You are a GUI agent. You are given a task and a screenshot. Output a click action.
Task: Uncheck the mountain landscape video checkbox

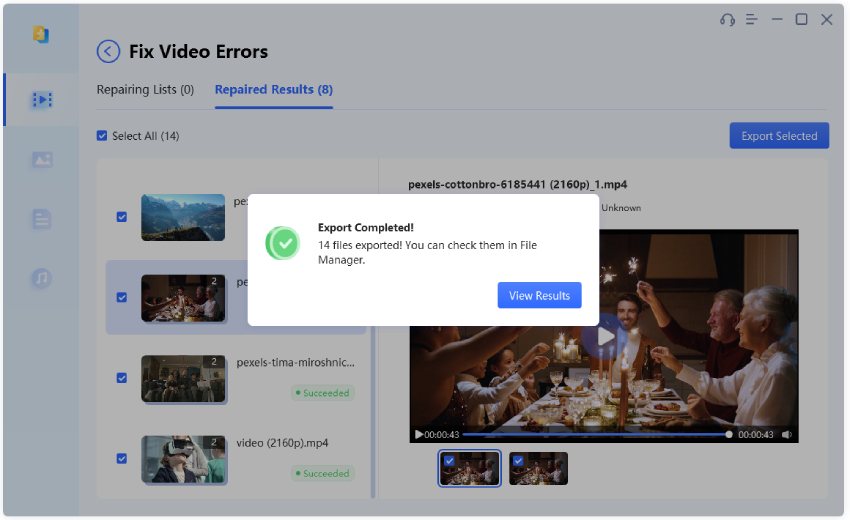tap(122, 217)
